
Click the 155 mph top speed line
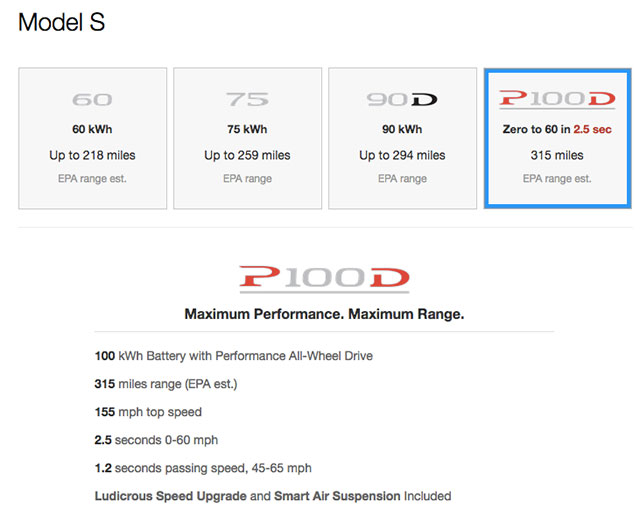point(148,412)
